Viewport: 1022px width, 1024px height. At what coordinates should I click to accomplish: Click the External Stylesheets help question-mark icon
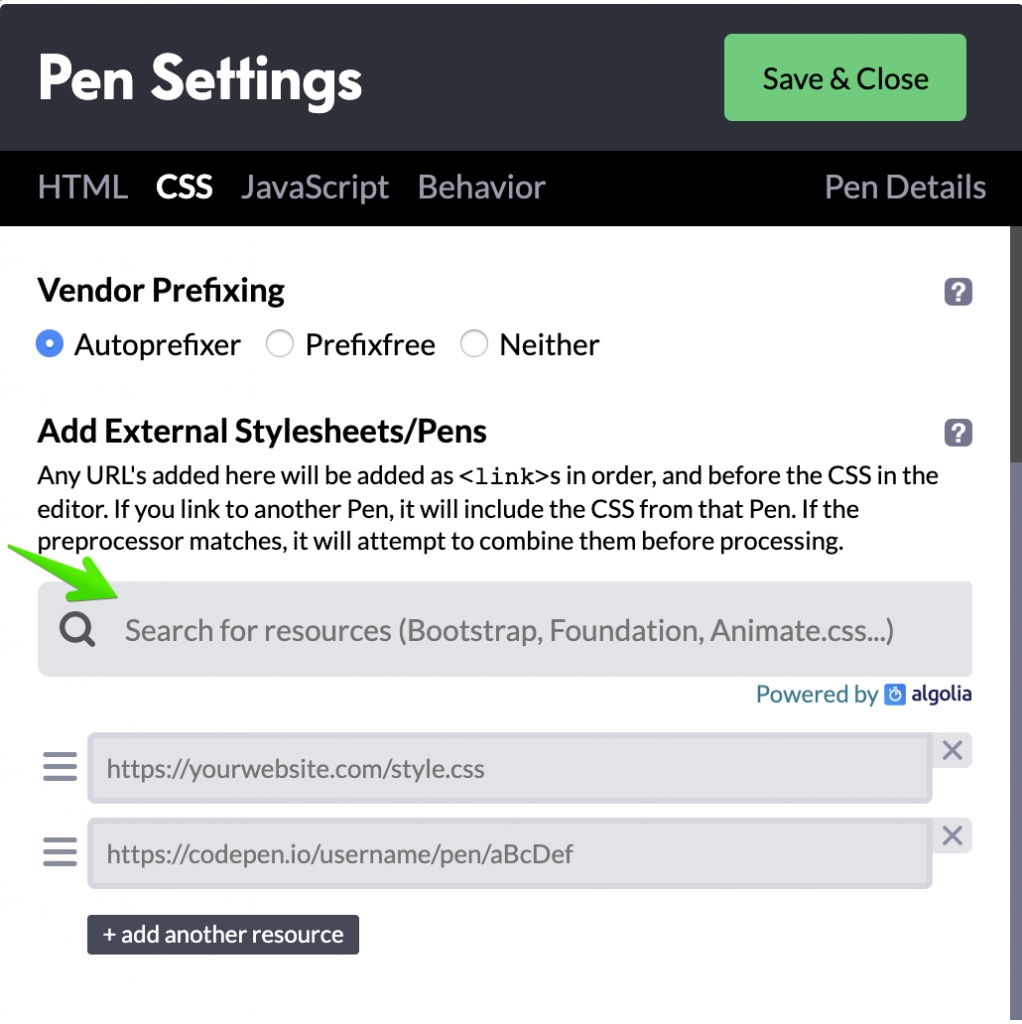point(958,433)
